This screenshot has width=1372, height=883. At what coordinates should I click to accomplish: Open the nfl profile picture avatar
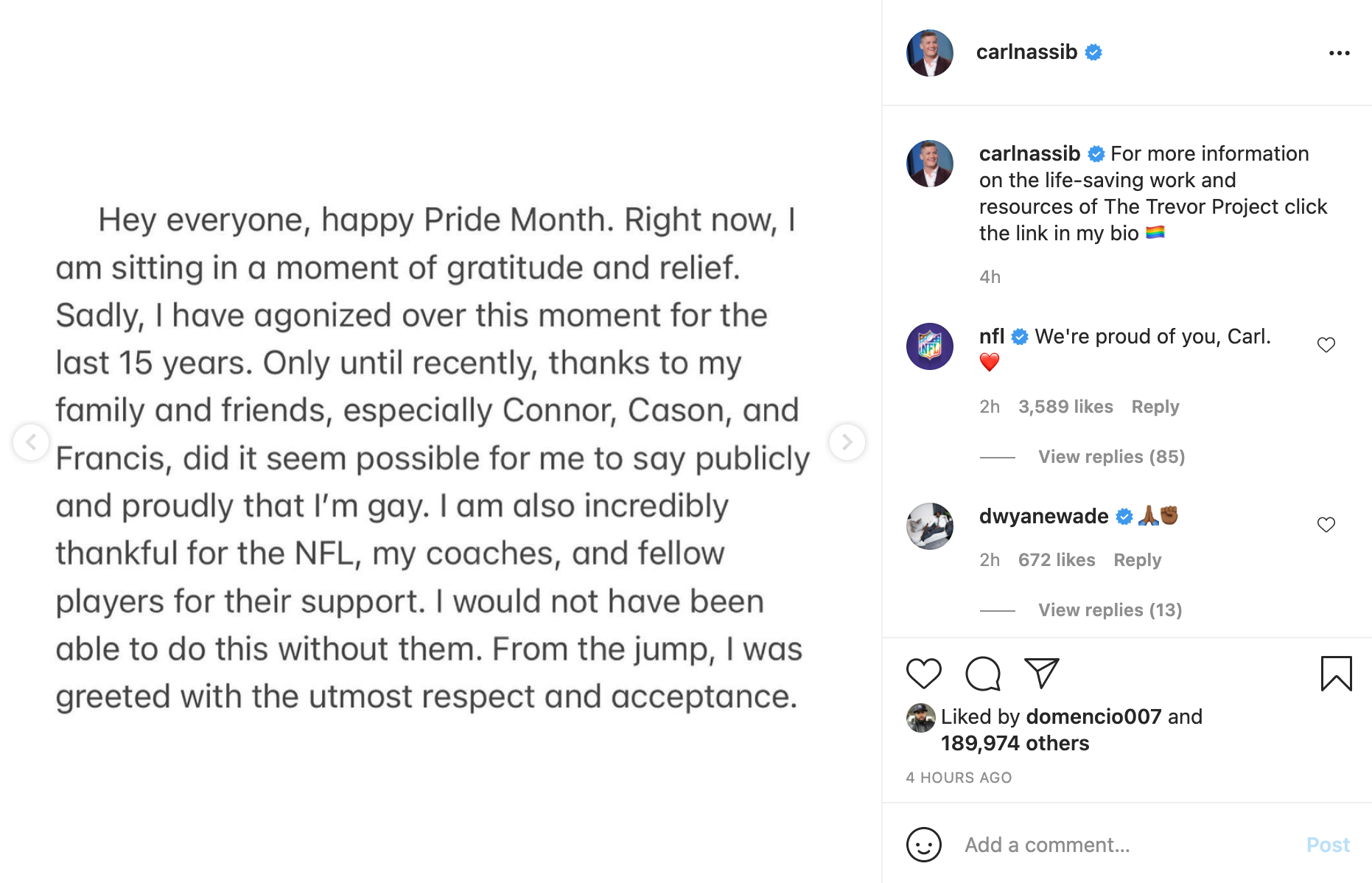coord(930,346)
